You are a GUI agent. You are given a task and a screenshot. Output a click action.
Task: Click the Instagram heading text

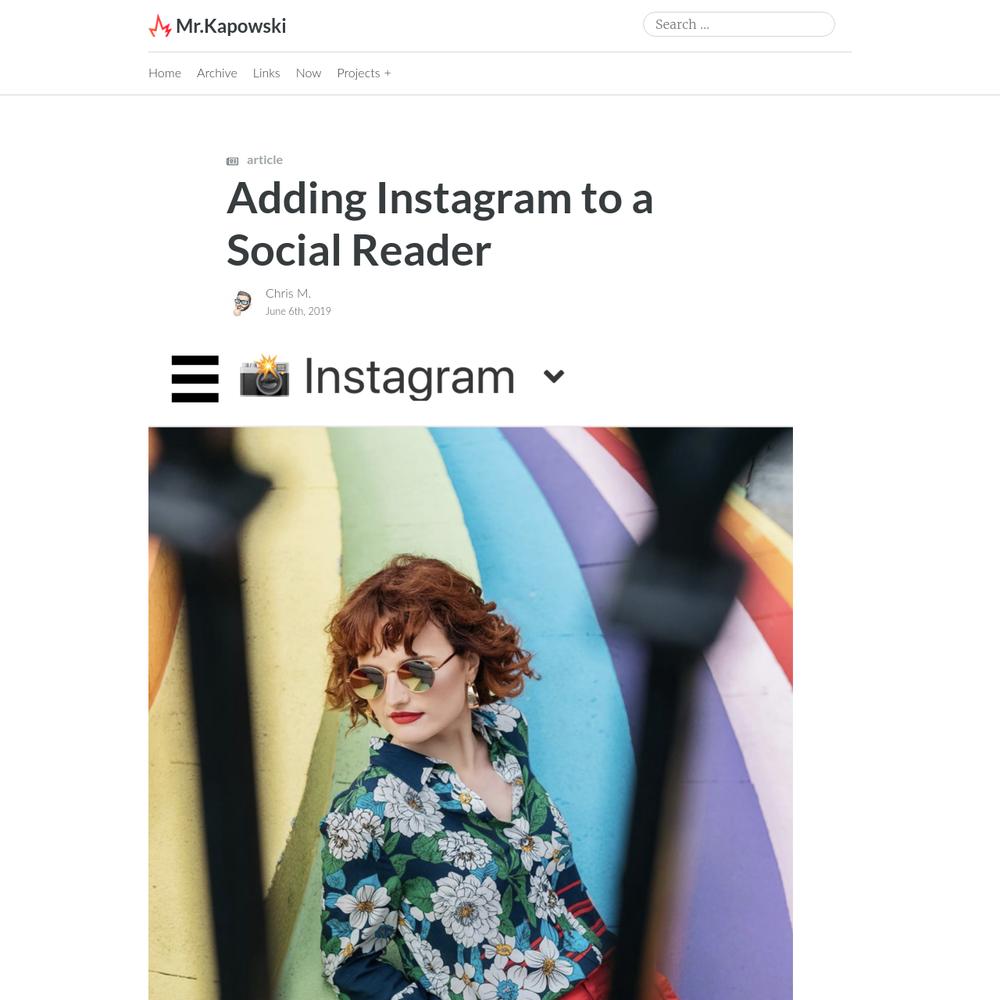tap(409, 378)
